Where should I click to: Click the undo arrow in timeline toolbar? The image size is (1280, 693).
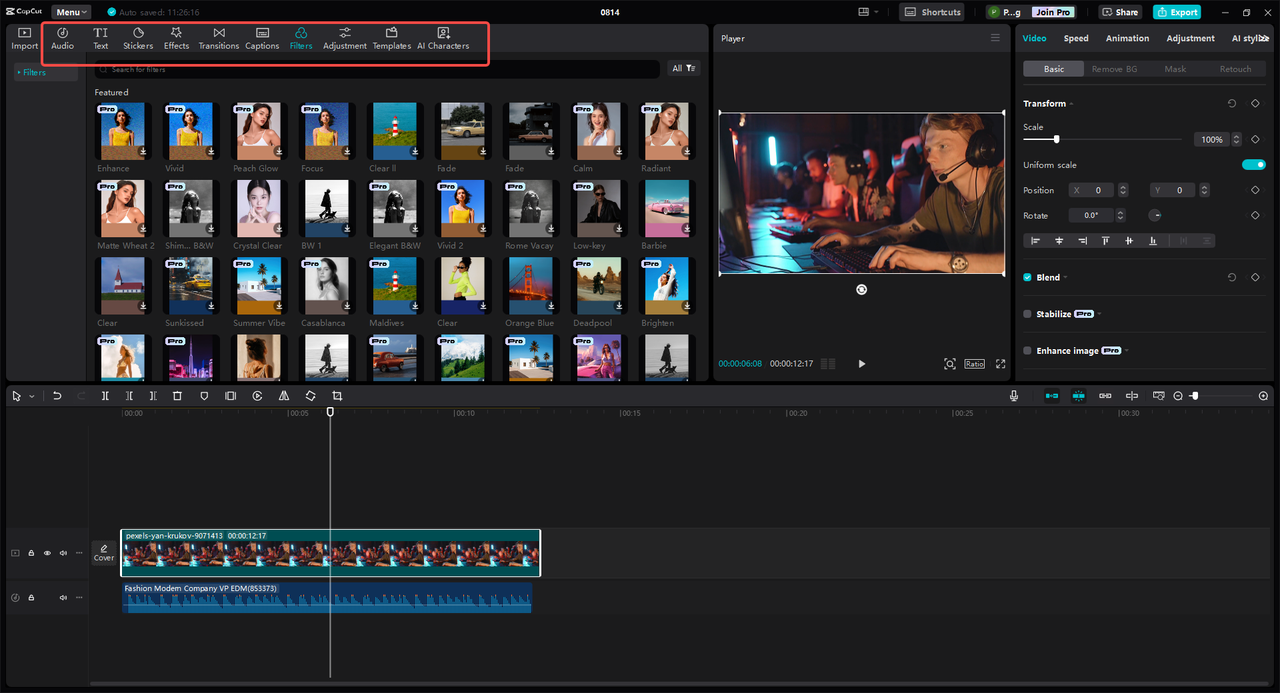coord(57,396)
